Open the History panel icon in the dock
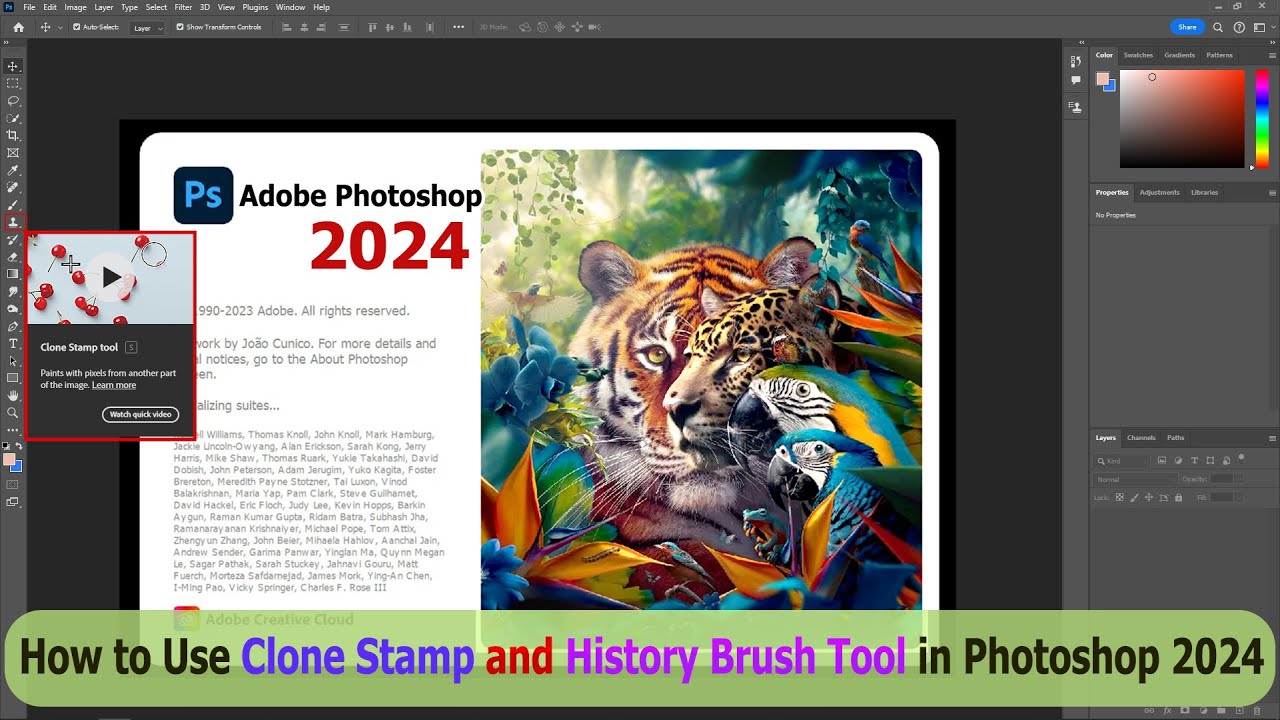 (x=1076, y=63)
